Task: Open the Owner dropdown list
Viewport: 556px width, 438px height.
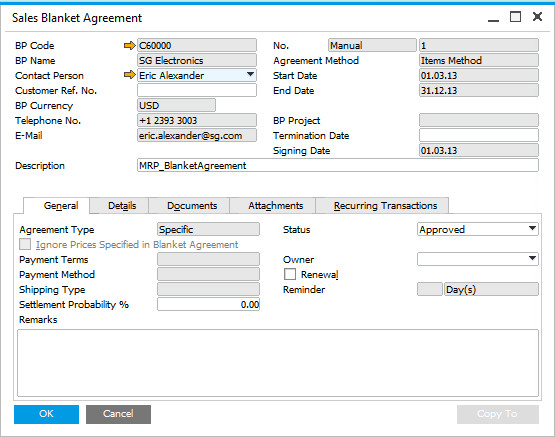Action: pyautogui.click(x=532, y=259)
